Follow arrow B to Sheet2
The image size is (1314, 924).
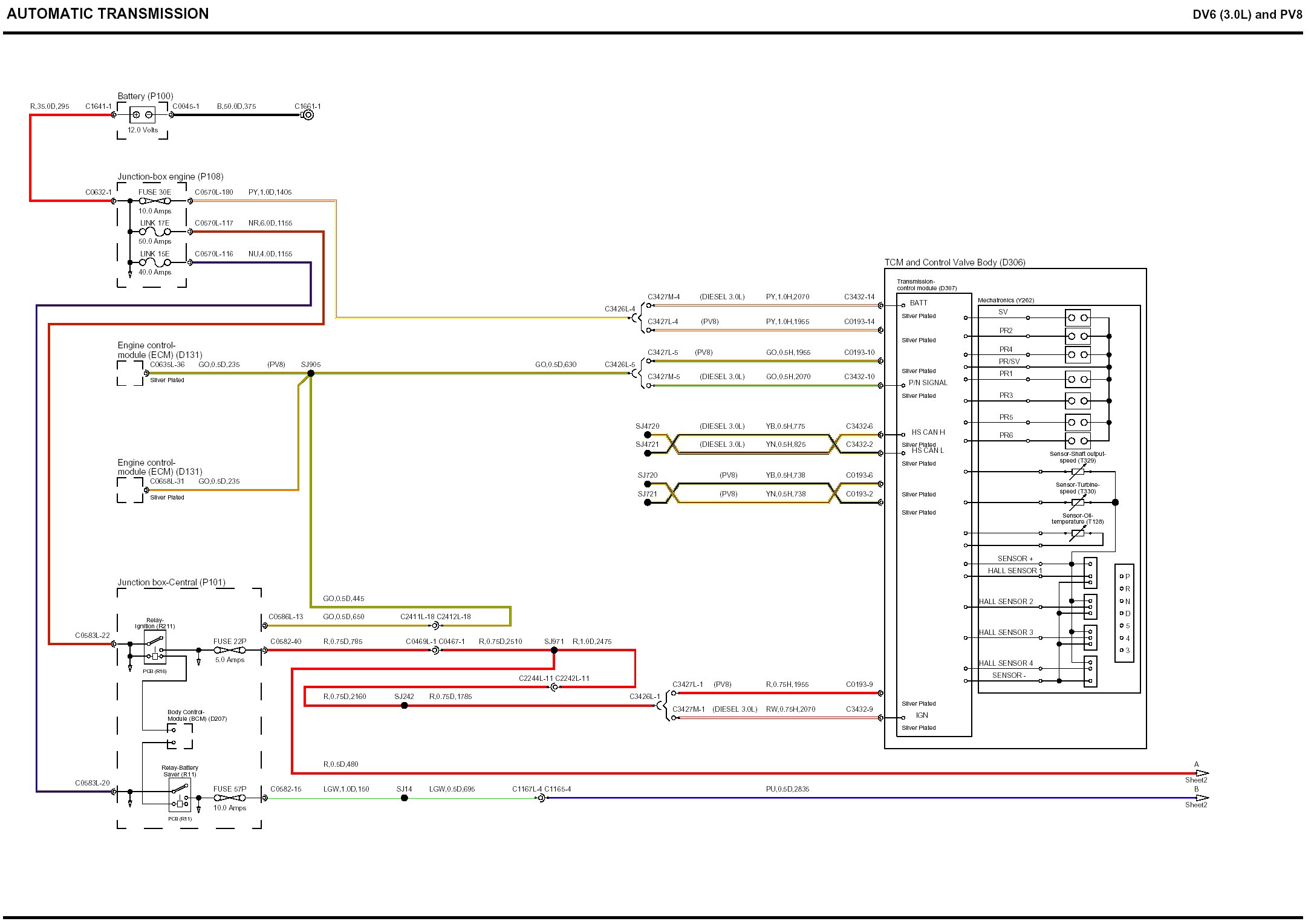click(x=1202, y=798)
